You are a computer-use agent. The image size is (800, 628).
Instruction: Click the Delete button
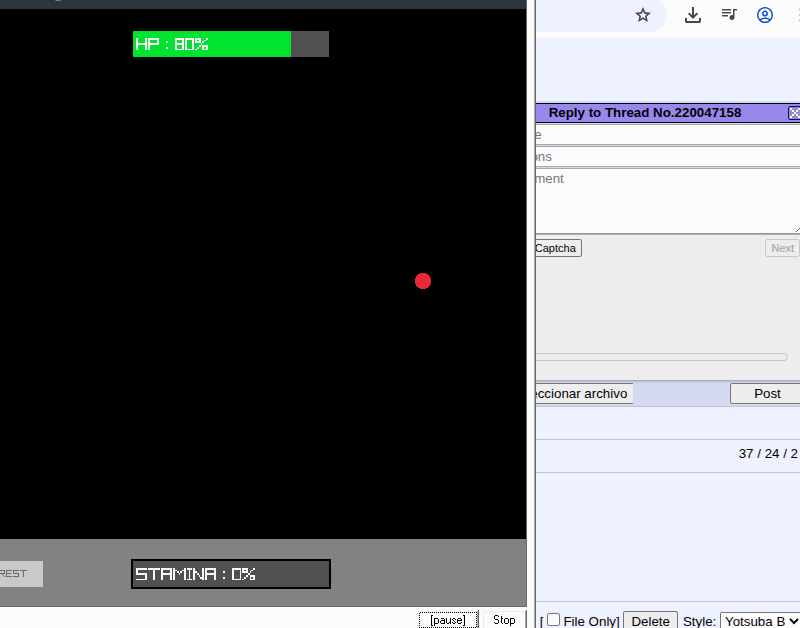click(650, 621)
